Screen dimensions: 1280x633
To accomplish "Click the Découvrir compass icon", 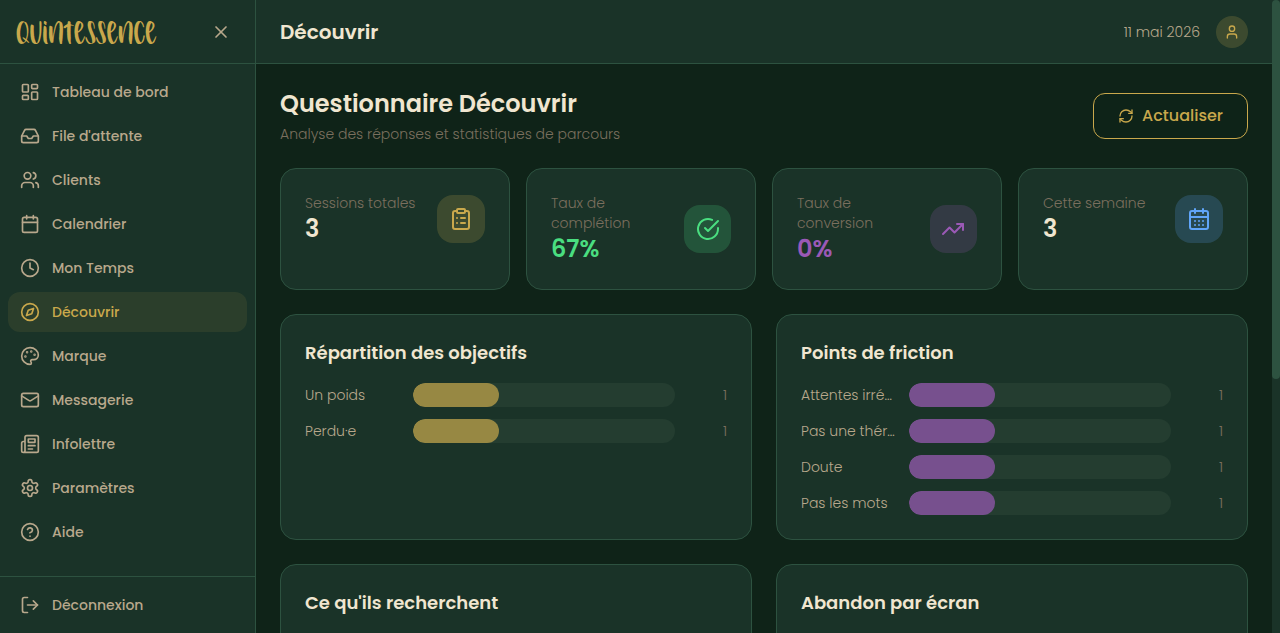I will coord(30,312).
